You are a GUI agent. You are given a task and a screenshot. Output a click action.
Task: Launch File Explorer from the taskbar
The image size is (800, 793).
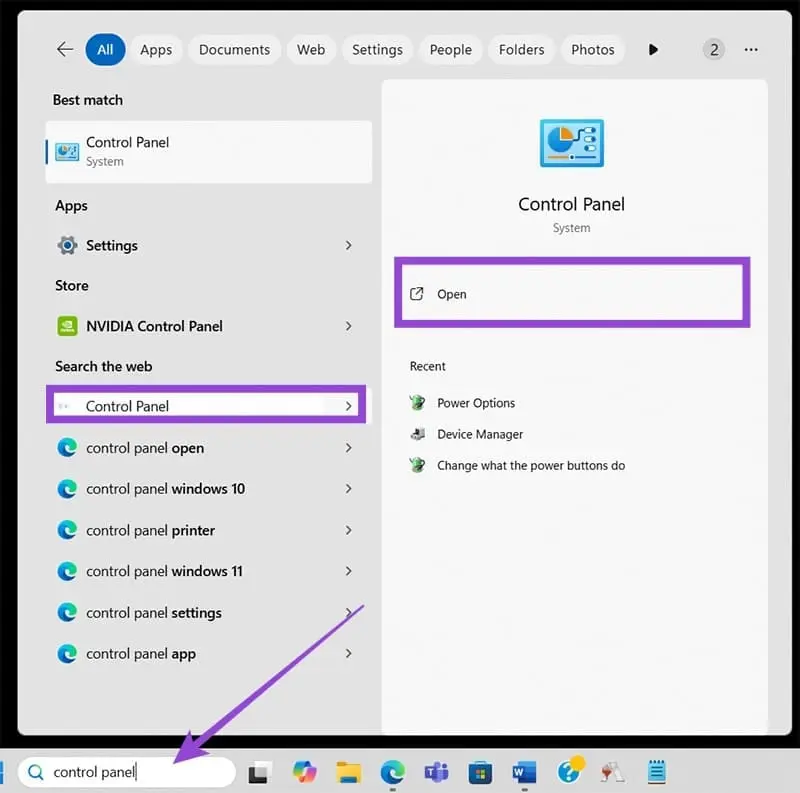(x=348, y=772)
